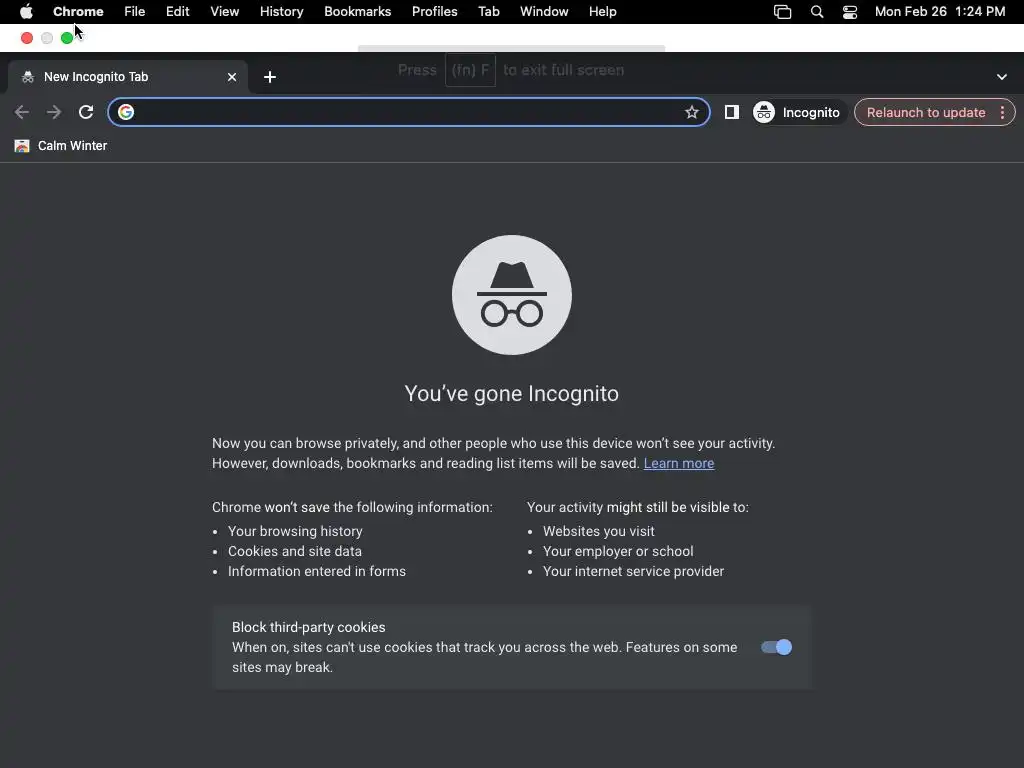This screenshot has width=1024, height=768.
Task: Open the Profiles menu
Action: point(434,12)
